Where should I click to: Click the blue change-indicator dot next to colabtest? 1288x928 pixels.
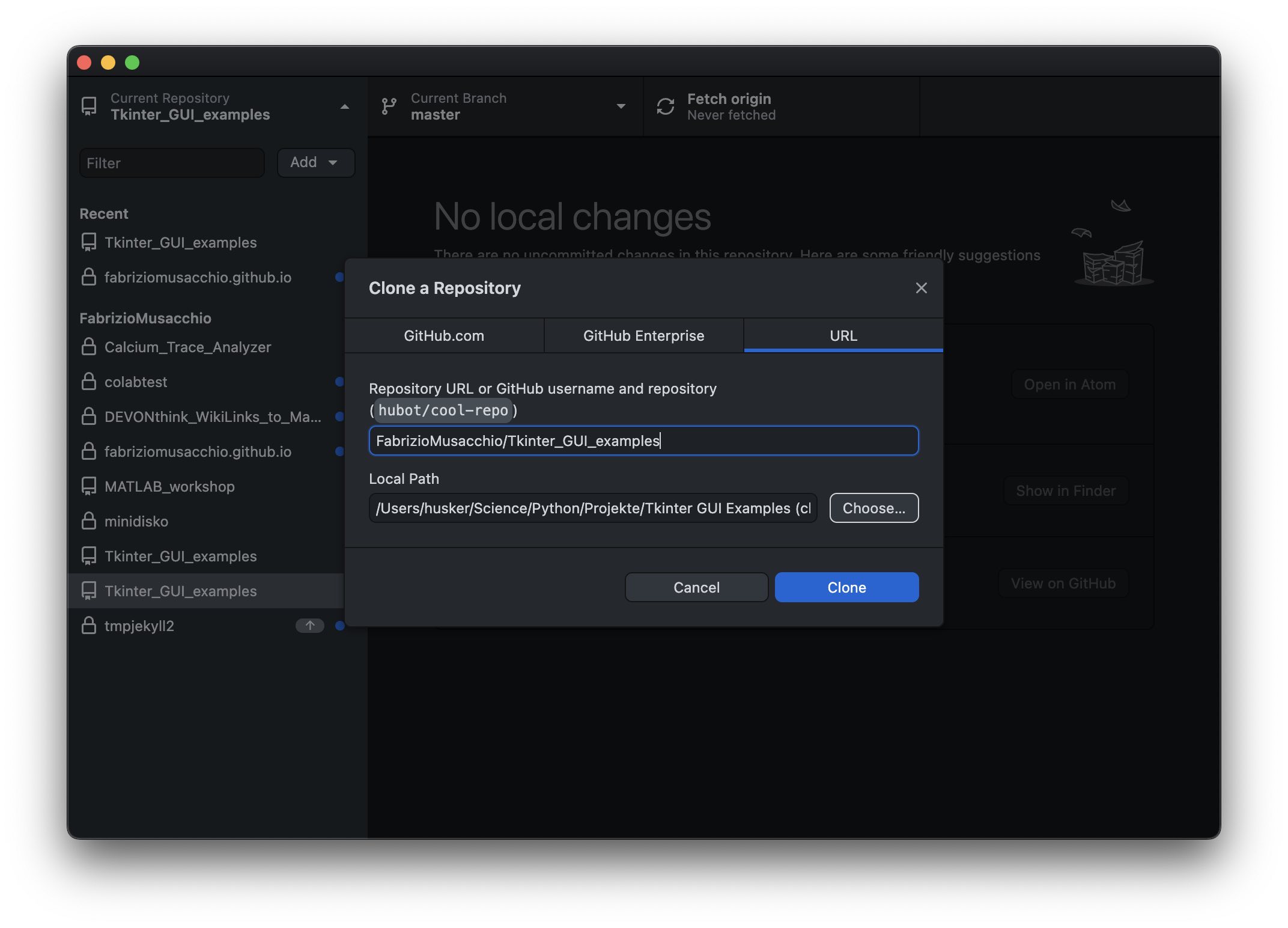(339, 382)
